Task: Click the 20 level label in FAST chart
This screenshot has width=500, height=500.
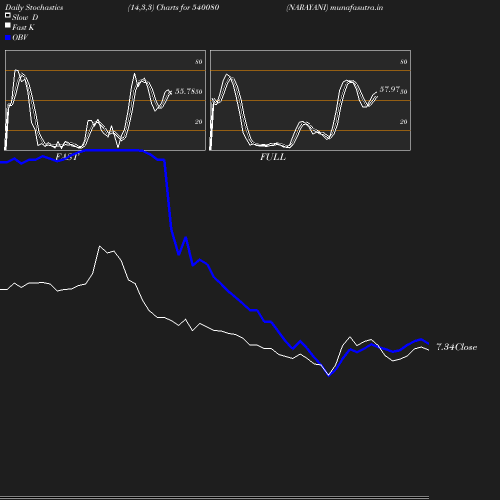Action: pyautogui.click(x=199, y=122)
